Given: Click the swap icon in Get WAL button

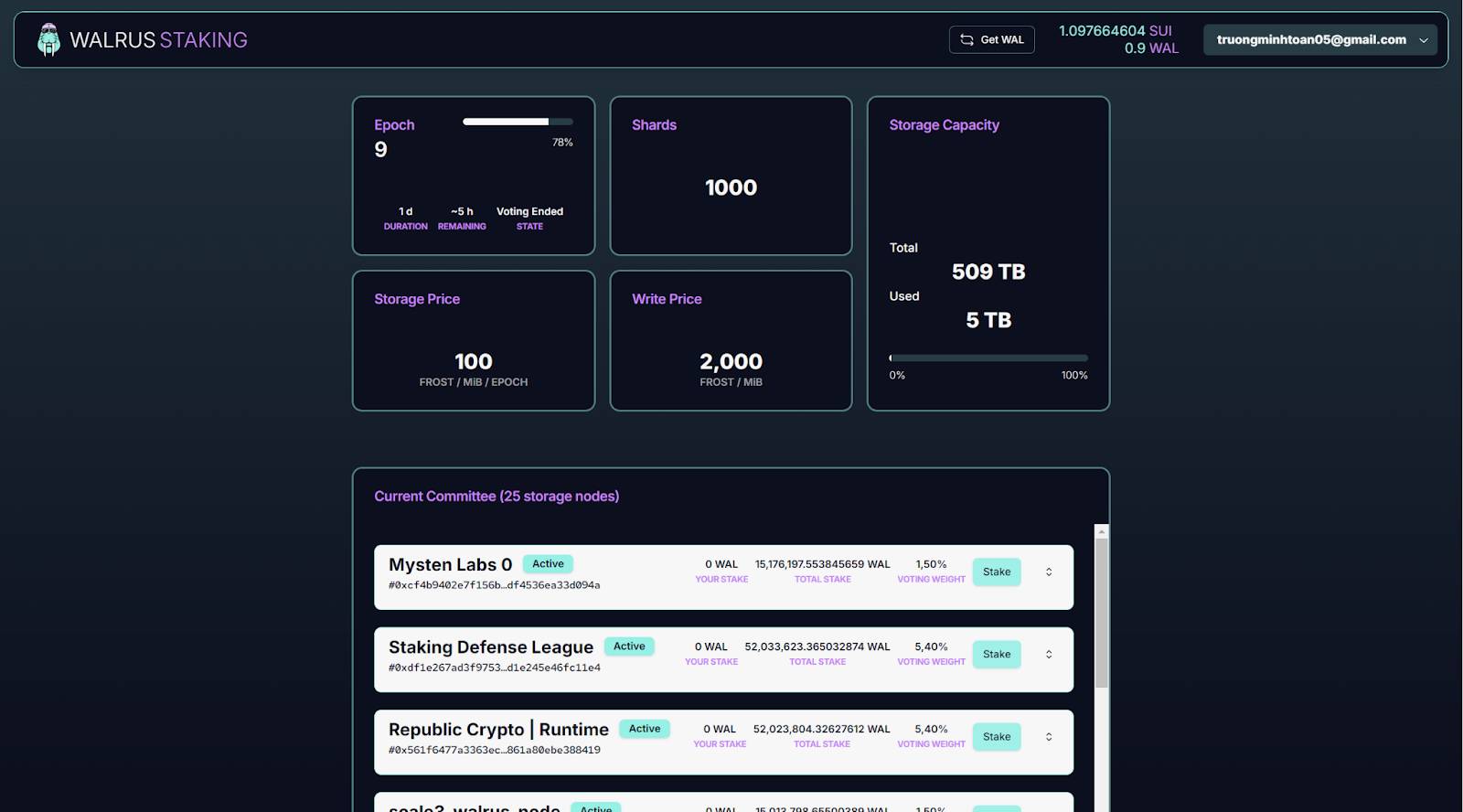Looking at the screenshot, I should (x=966, y=39).
